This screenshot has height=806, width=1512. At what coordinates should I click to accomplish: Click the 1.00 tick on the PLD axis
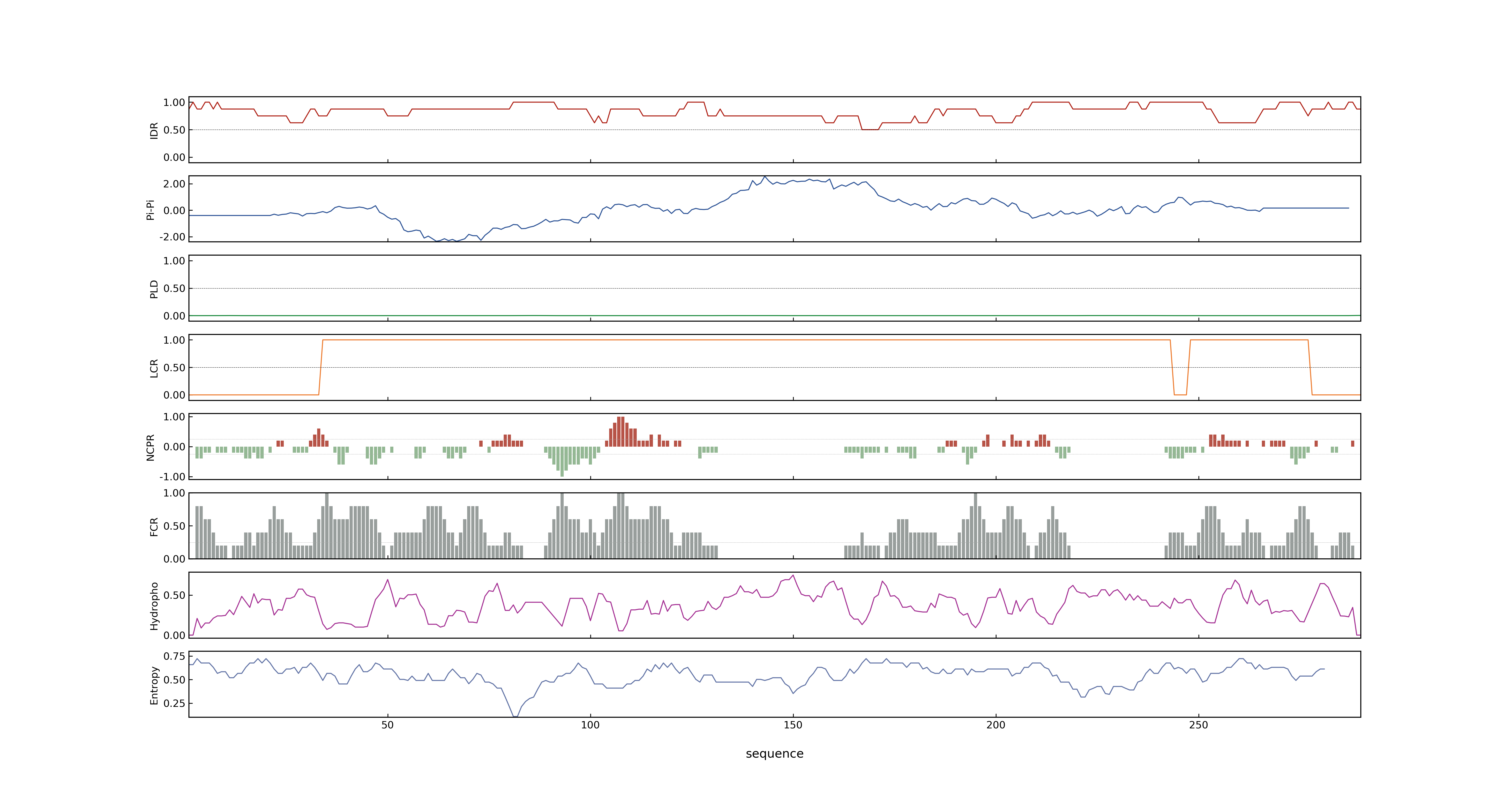coord(174,261)
